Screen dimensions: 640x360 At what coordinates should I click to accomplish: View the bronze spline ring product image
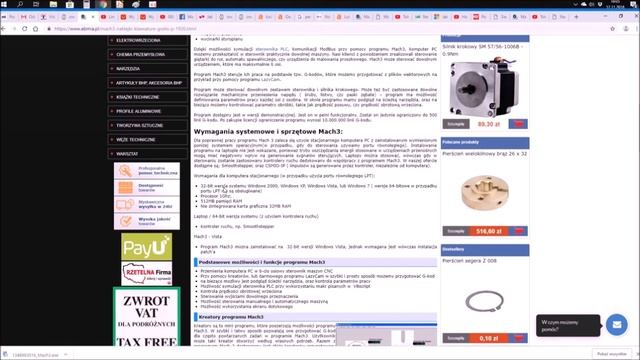click(485, 193)
